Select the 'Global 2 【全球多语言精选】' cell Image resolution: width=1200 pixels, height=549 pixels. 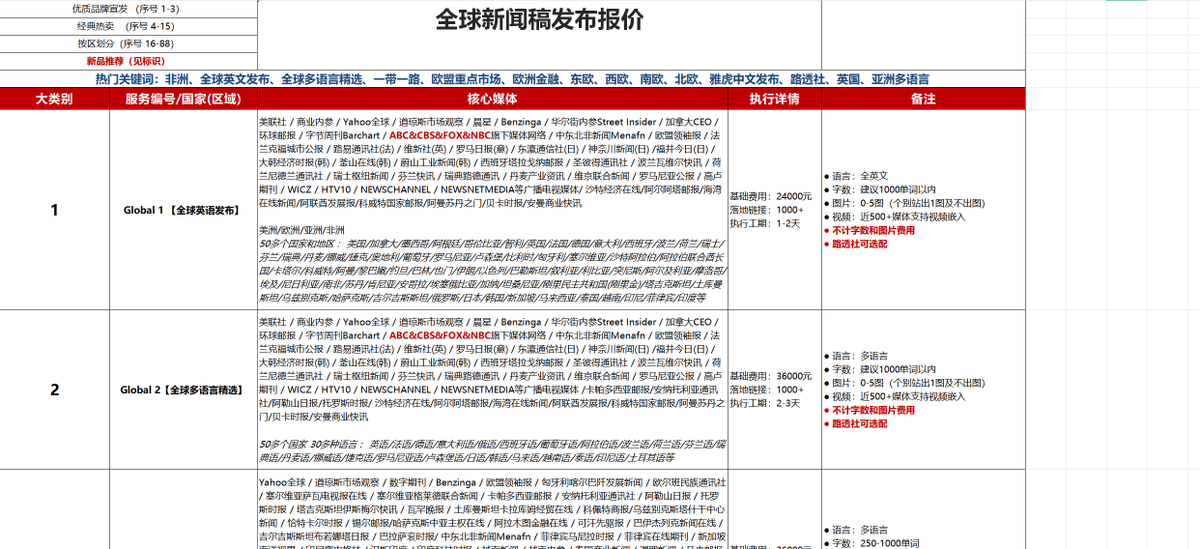coord(182,389)
